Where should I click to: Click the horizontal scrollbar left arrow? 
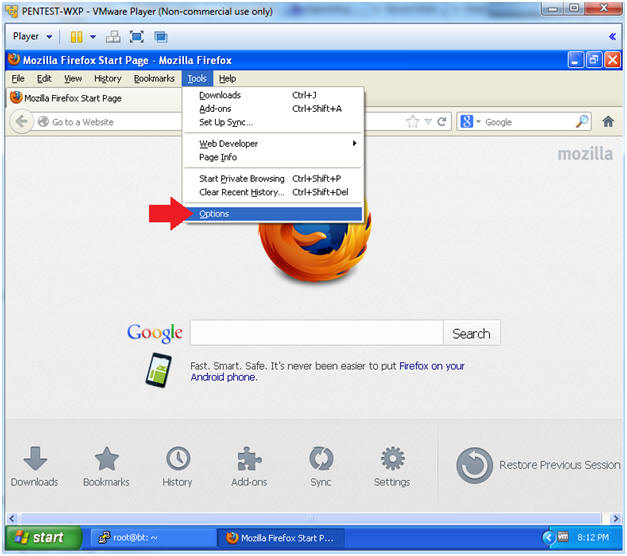[12, 519]
